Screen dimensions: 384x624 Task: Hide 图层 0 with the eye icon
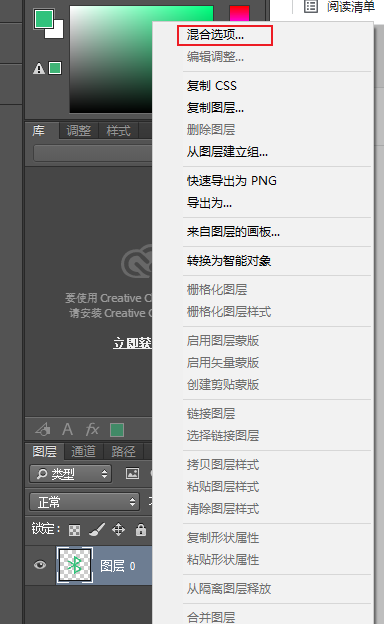(40, 565)
